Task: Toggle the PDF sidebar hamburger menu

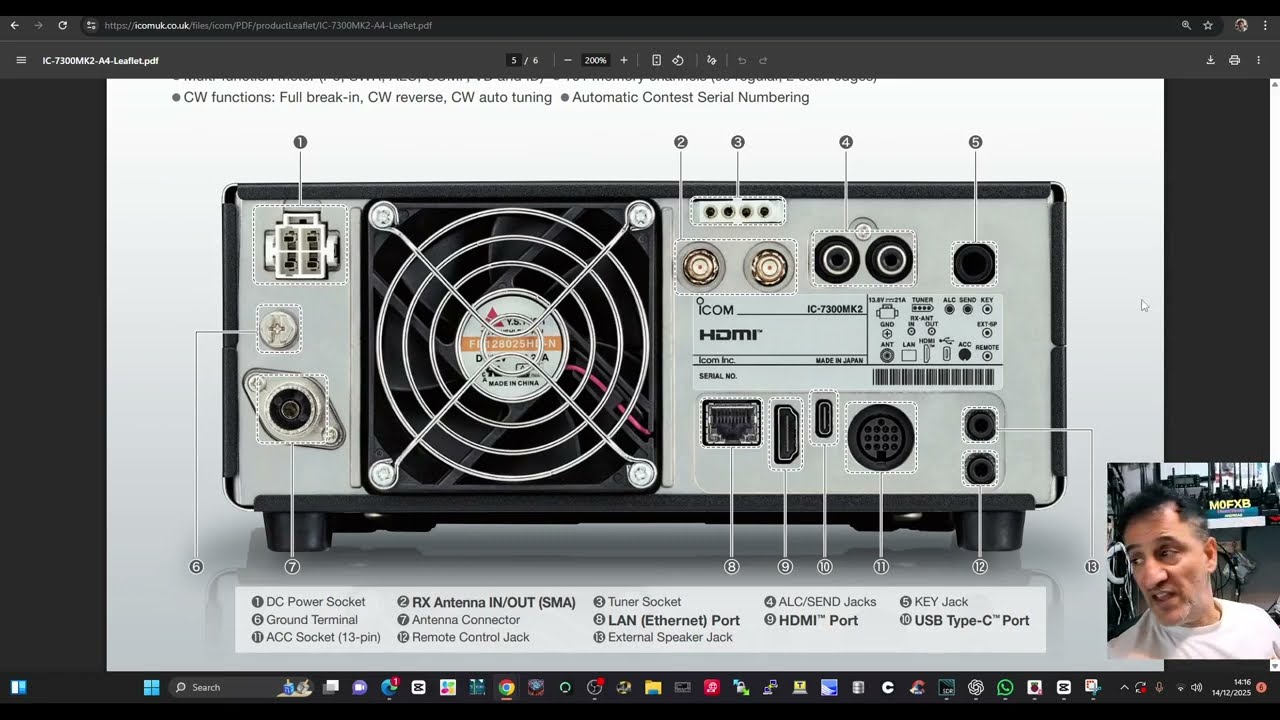Action: (x=21, y=60)
